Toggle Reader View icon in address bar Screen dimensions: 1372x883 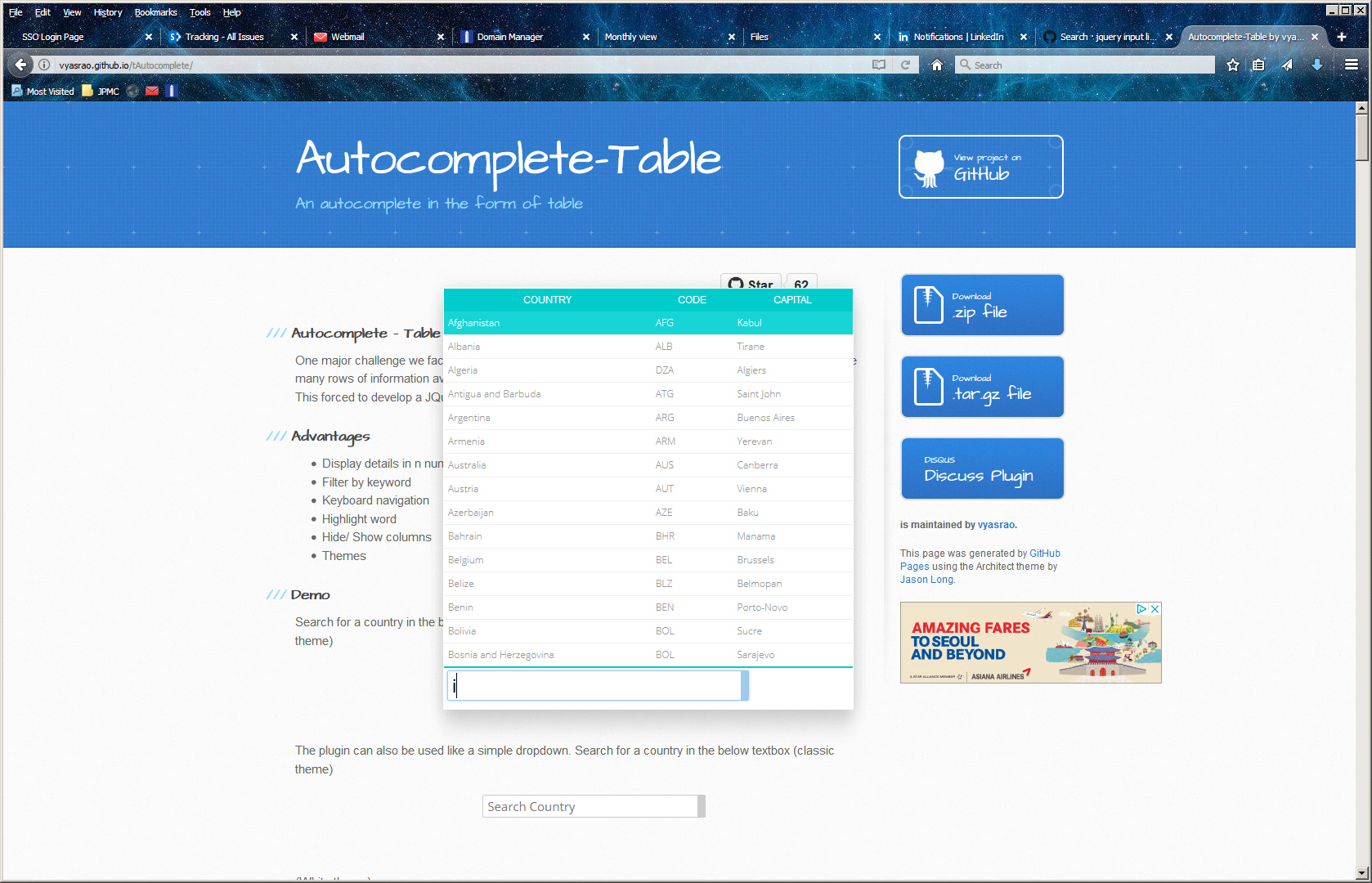[879, 65]
